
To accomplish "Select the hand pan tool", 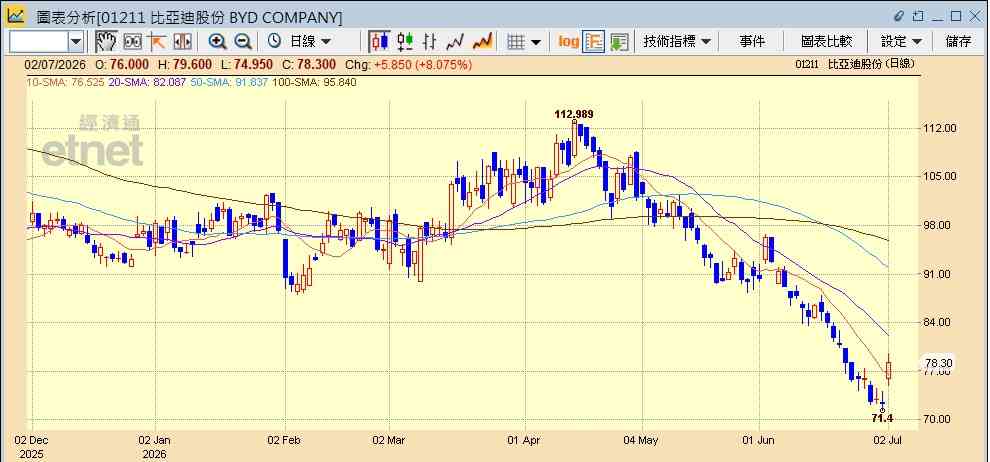I will 106,42.
